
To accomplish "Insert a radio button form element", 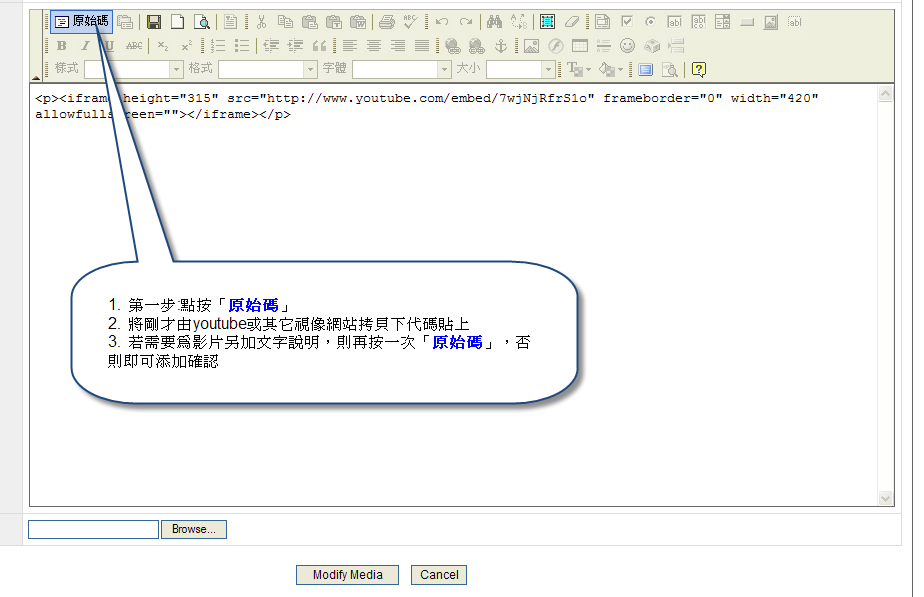I will 650,21.
